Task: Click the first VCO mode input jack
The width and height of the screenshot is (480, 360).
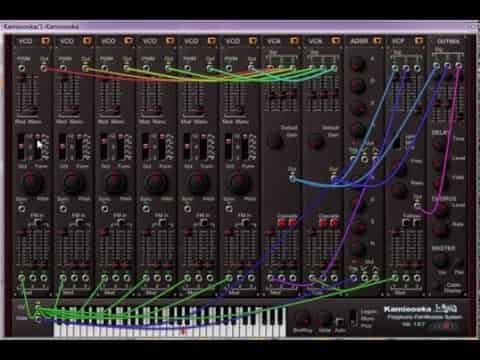Action: (x=22, y=68)
